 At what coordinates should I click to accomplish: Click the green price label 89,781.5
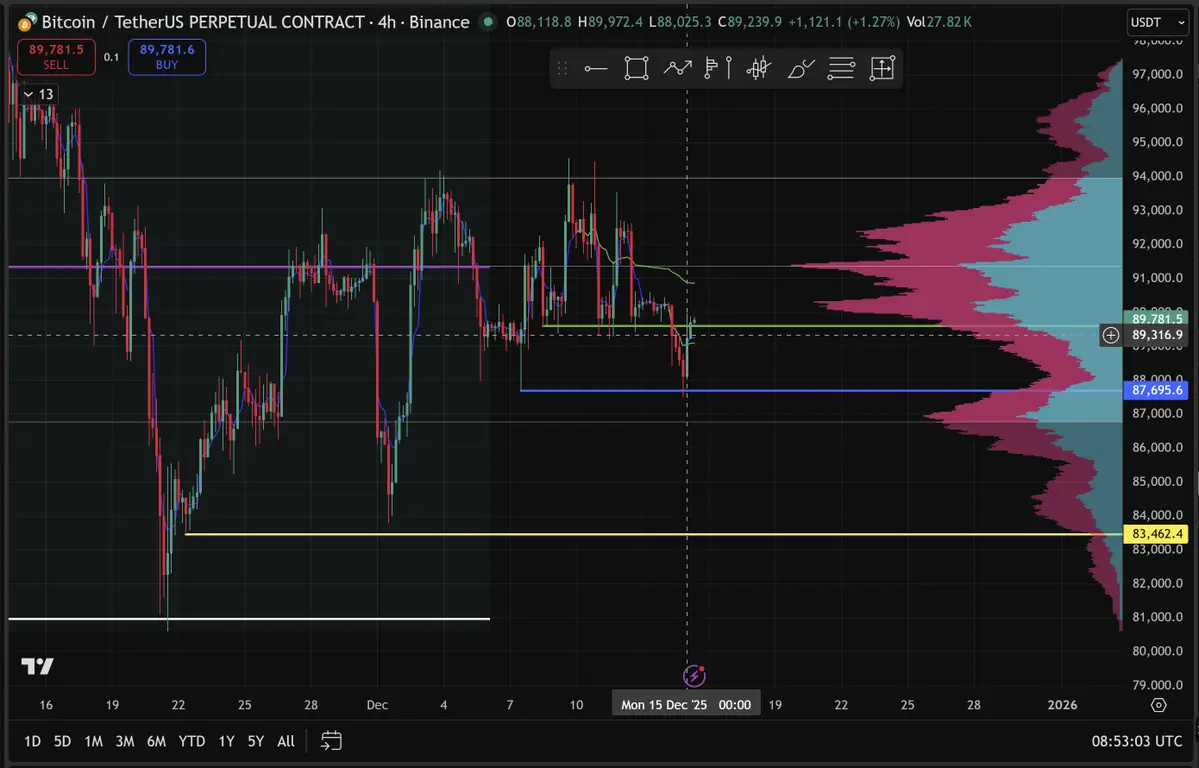(1156, 318)
